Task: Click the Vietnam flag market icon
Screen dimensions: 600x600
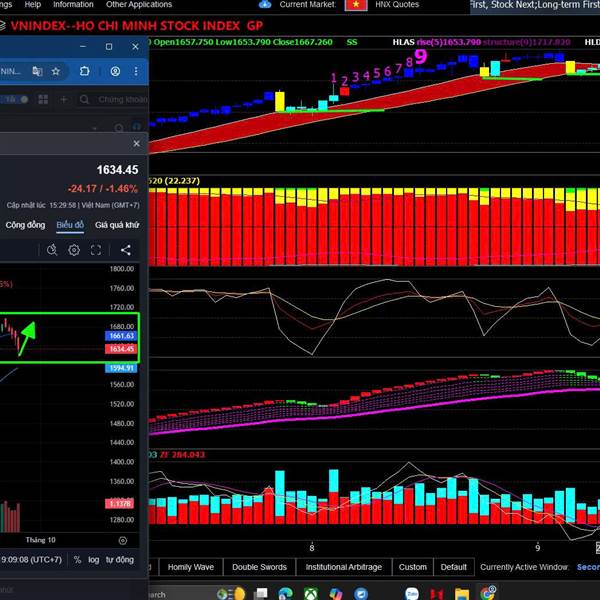Action: tap(356, 5)
